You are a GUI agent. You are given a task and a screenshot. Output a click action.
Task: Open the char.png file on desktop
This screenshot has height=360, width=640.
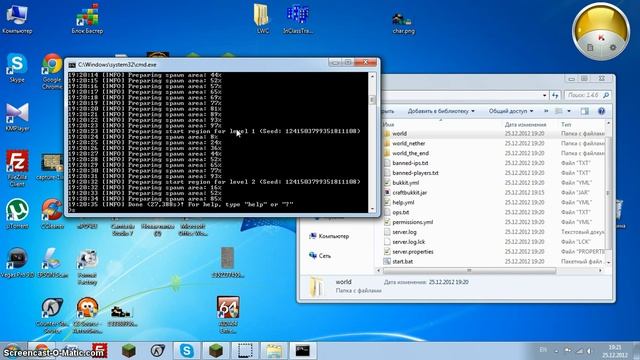coord(403,23)
